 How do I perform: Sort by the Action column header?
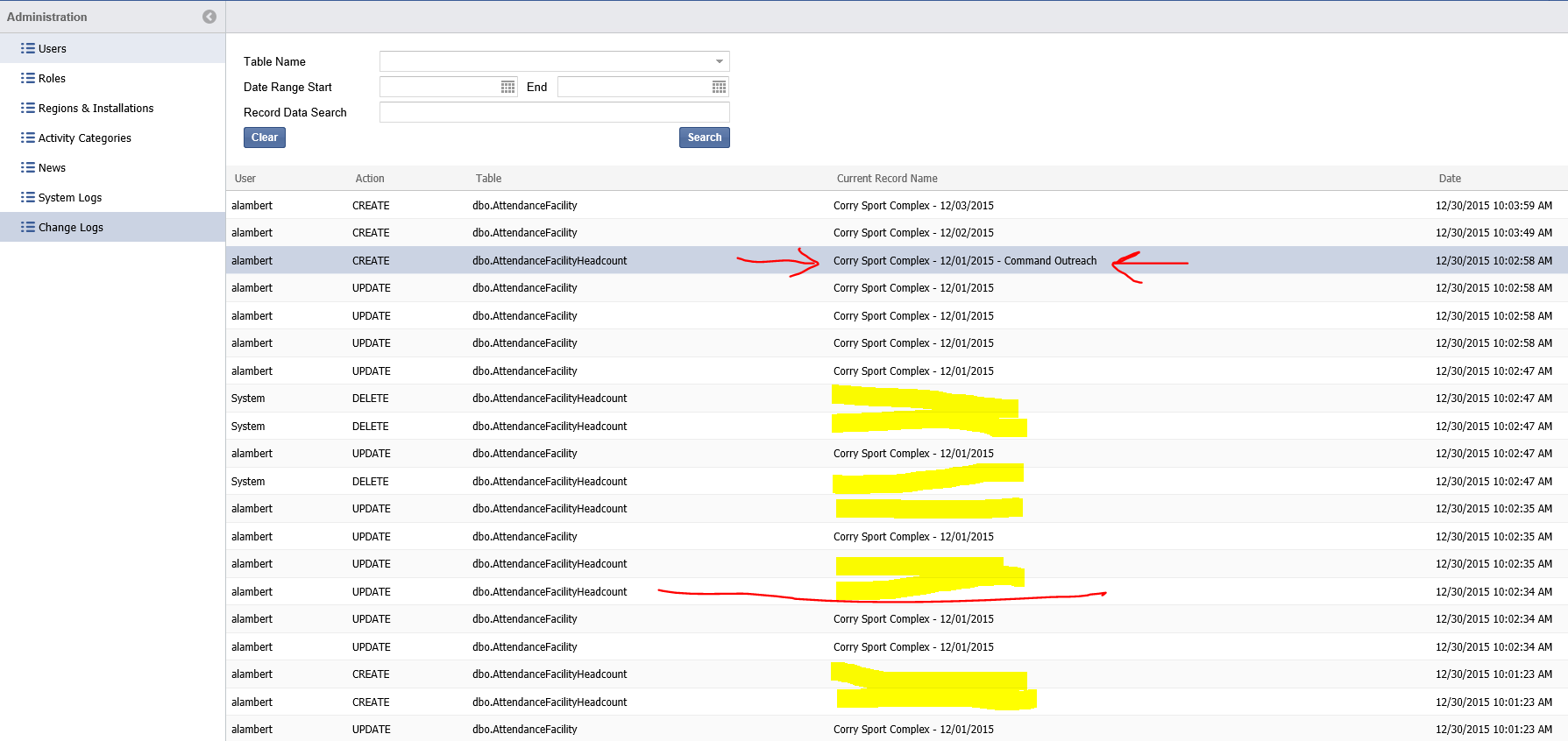(369, 179)
